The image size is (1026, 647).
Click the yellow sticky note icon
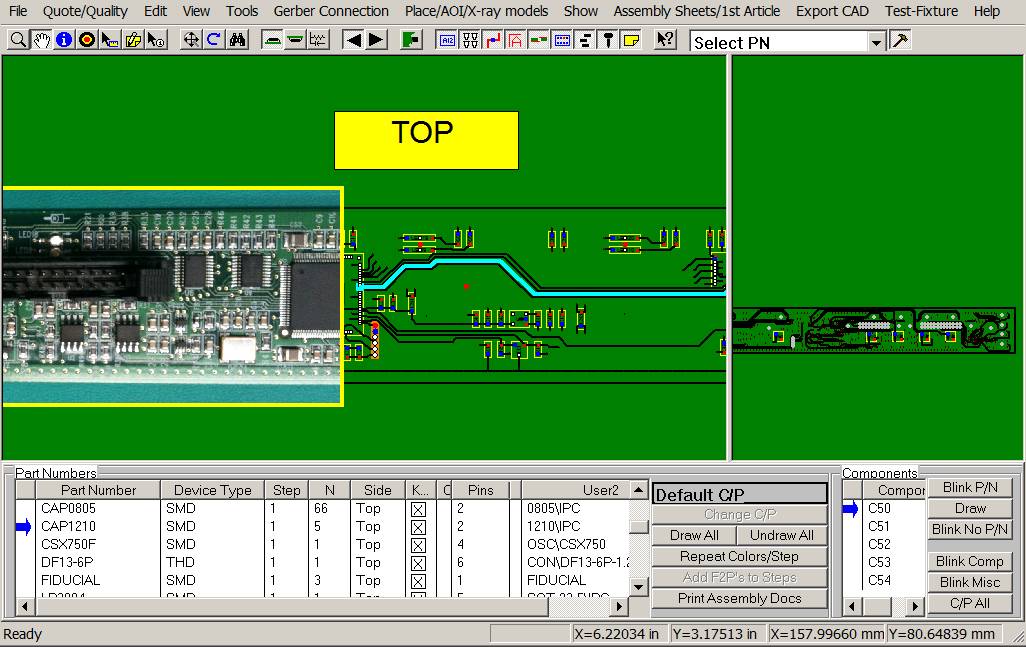pyautogui.click(x=631, y=41)
